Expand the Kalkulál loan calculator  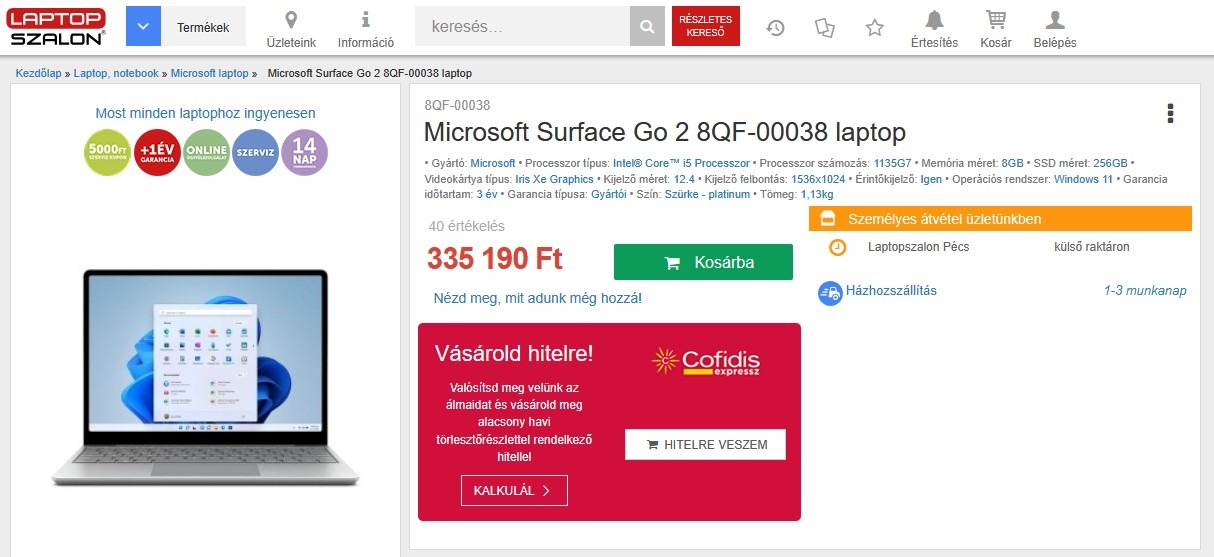(x=514, y=491)
